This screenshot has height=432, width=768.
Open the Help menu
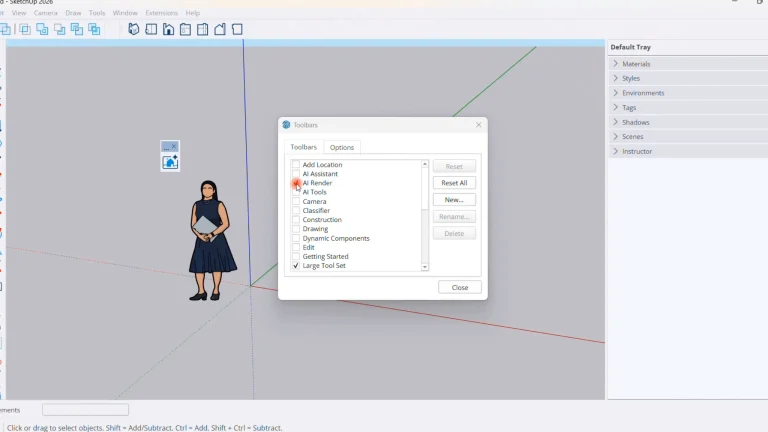pos(192,13)
